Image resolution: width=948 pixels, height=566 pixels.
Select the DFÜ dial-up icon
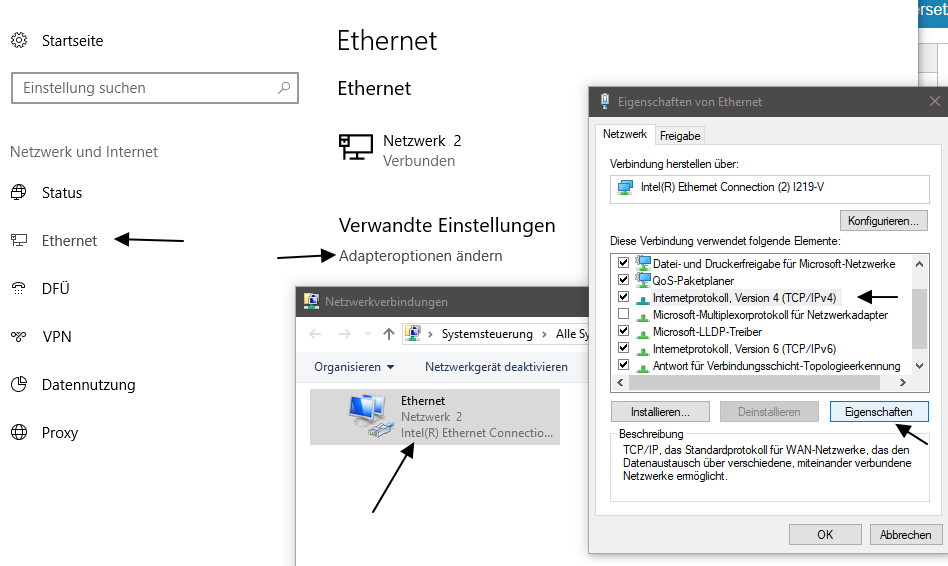click(x=19, y=288)
